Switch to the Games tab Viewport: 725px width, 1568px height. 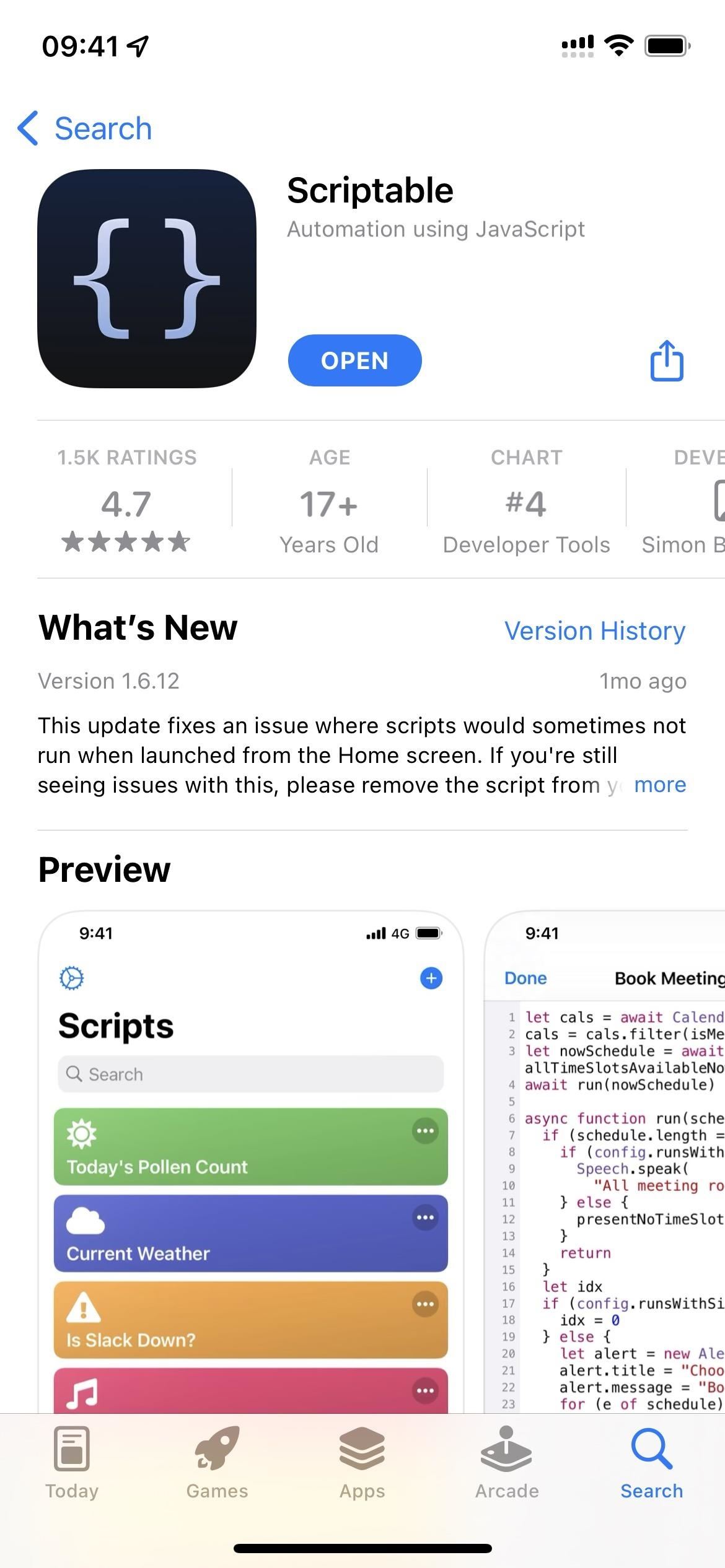tap(217, 1463)
